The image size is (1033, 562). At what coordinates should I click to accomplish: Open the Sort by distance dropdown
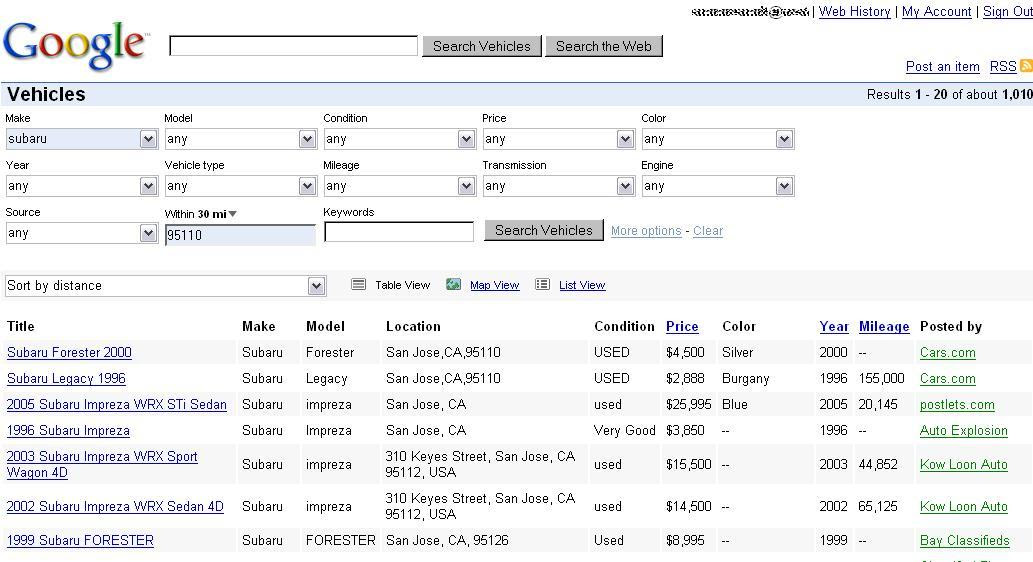point(165,286)
